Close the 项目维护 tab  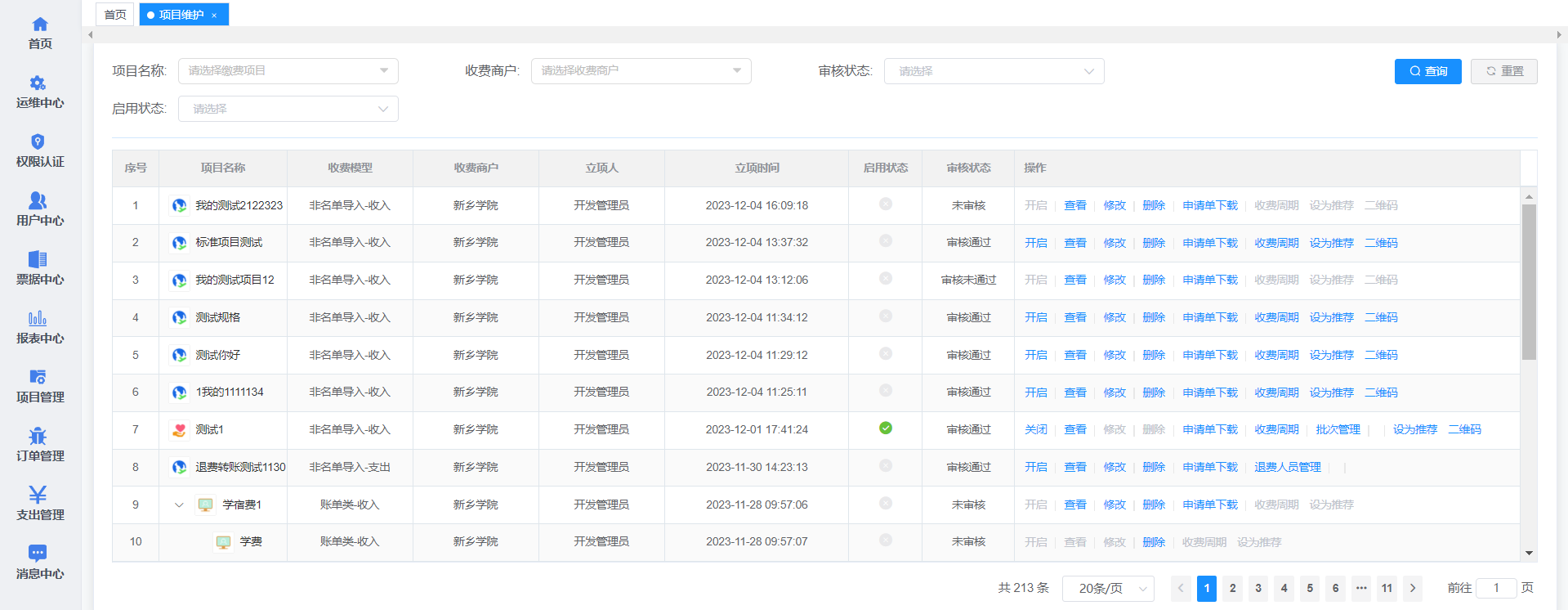tap(214, 16)
